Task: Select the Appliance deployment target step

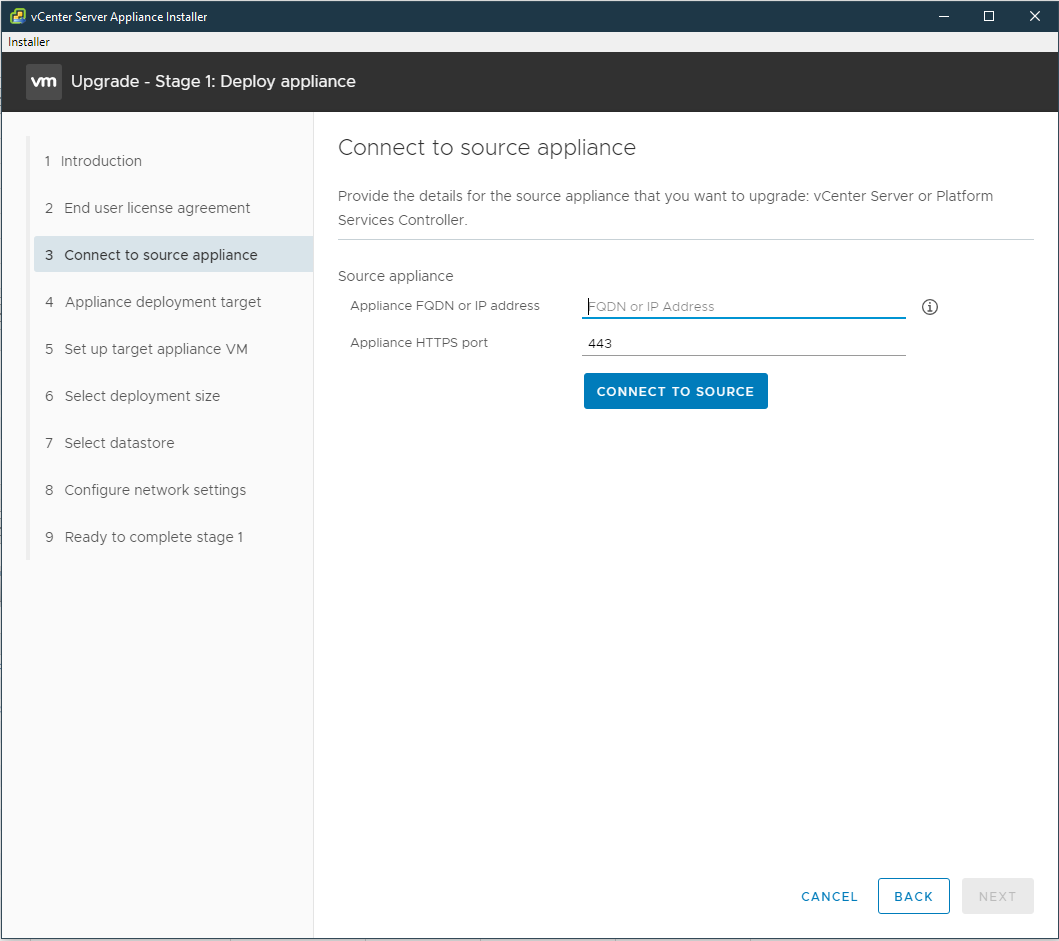Action: [x=162, y=301]
